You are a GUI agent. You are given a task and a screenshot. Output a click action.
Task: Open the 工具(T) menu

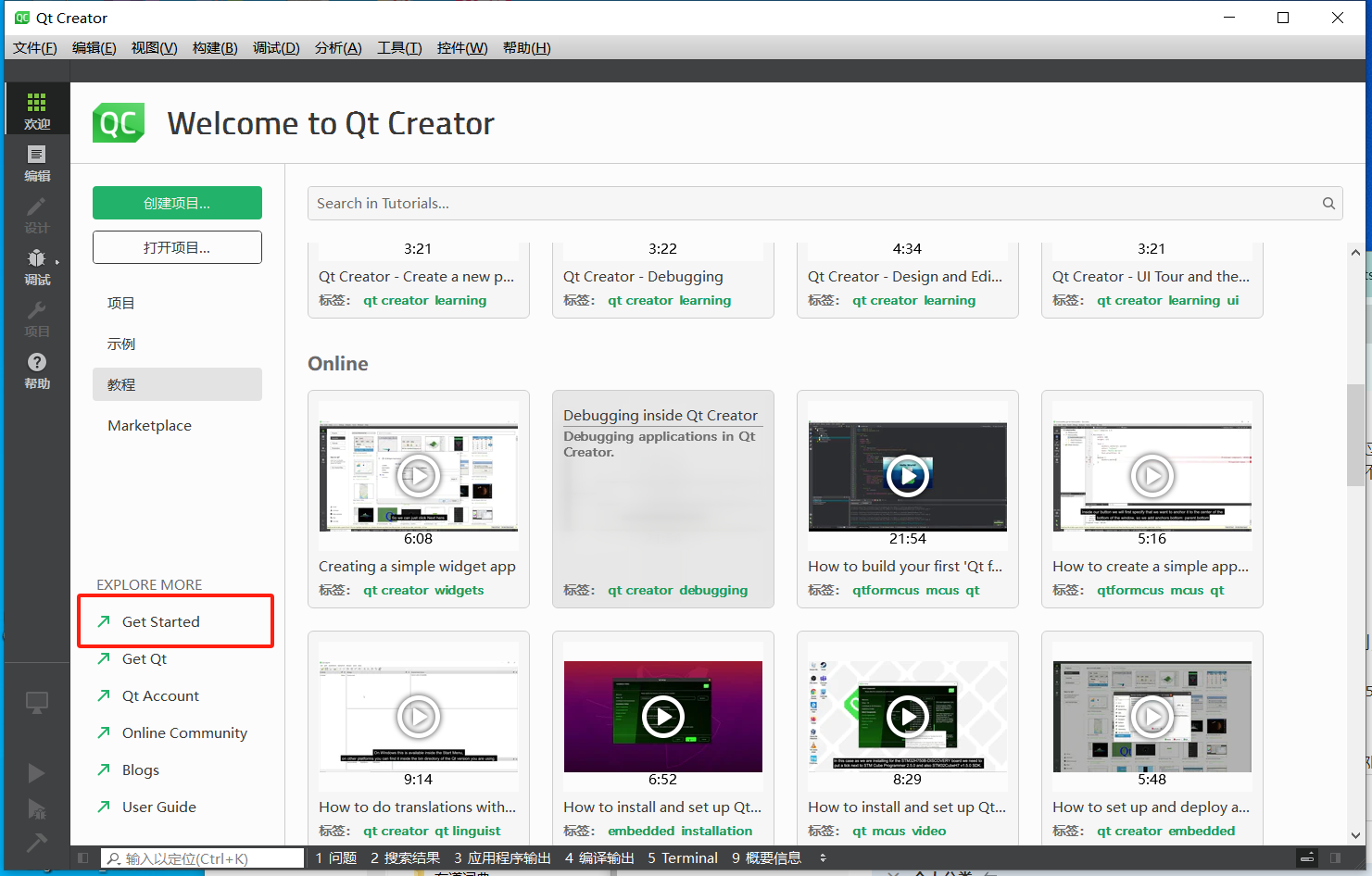click(x=399, y=47)
